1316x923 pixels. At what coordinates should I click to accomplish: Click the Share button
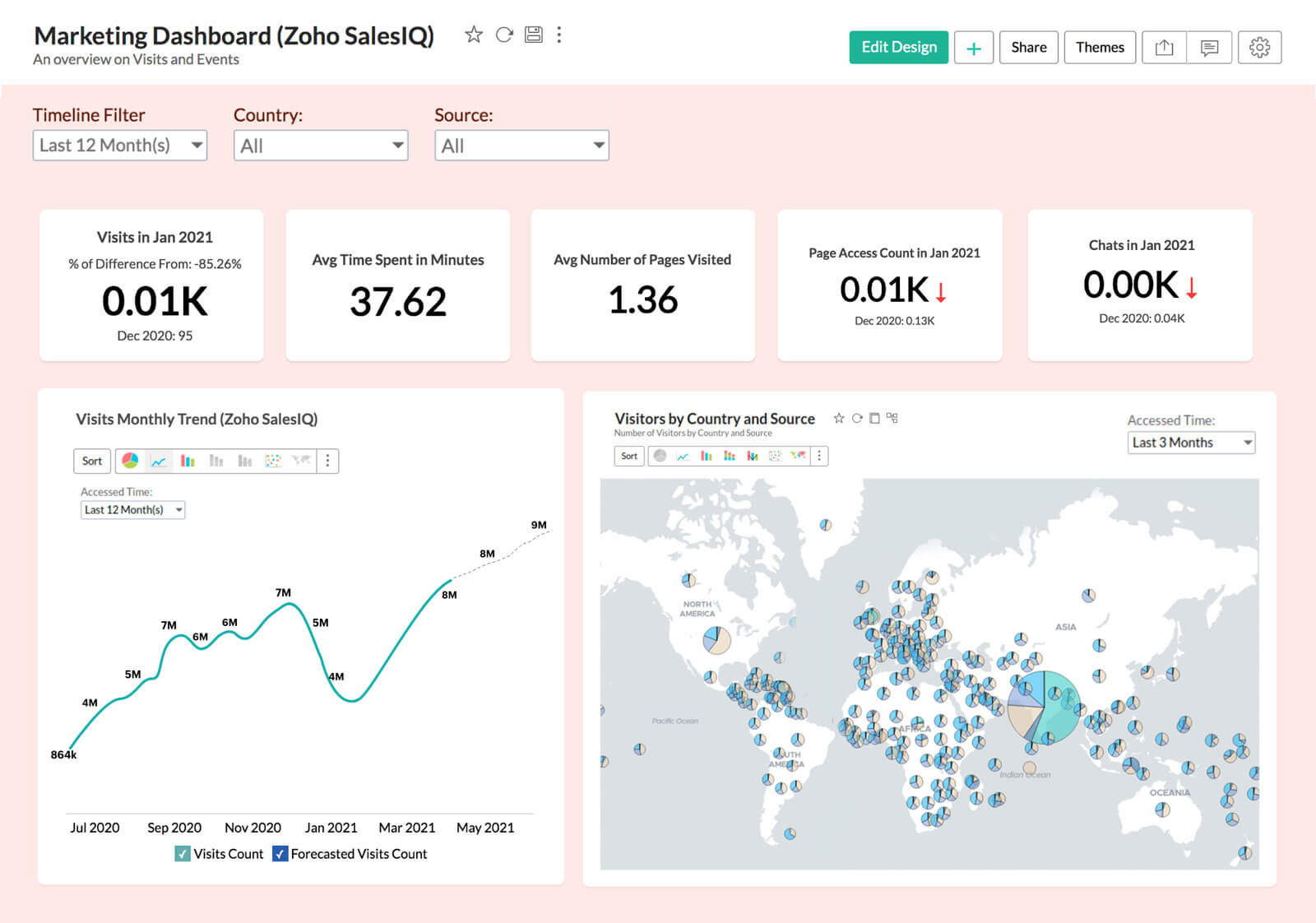1029,48
